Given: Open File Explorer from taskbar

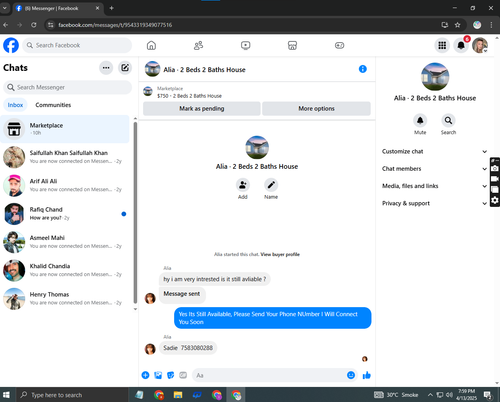Looking at the screenshot, I should coord(178,395).
